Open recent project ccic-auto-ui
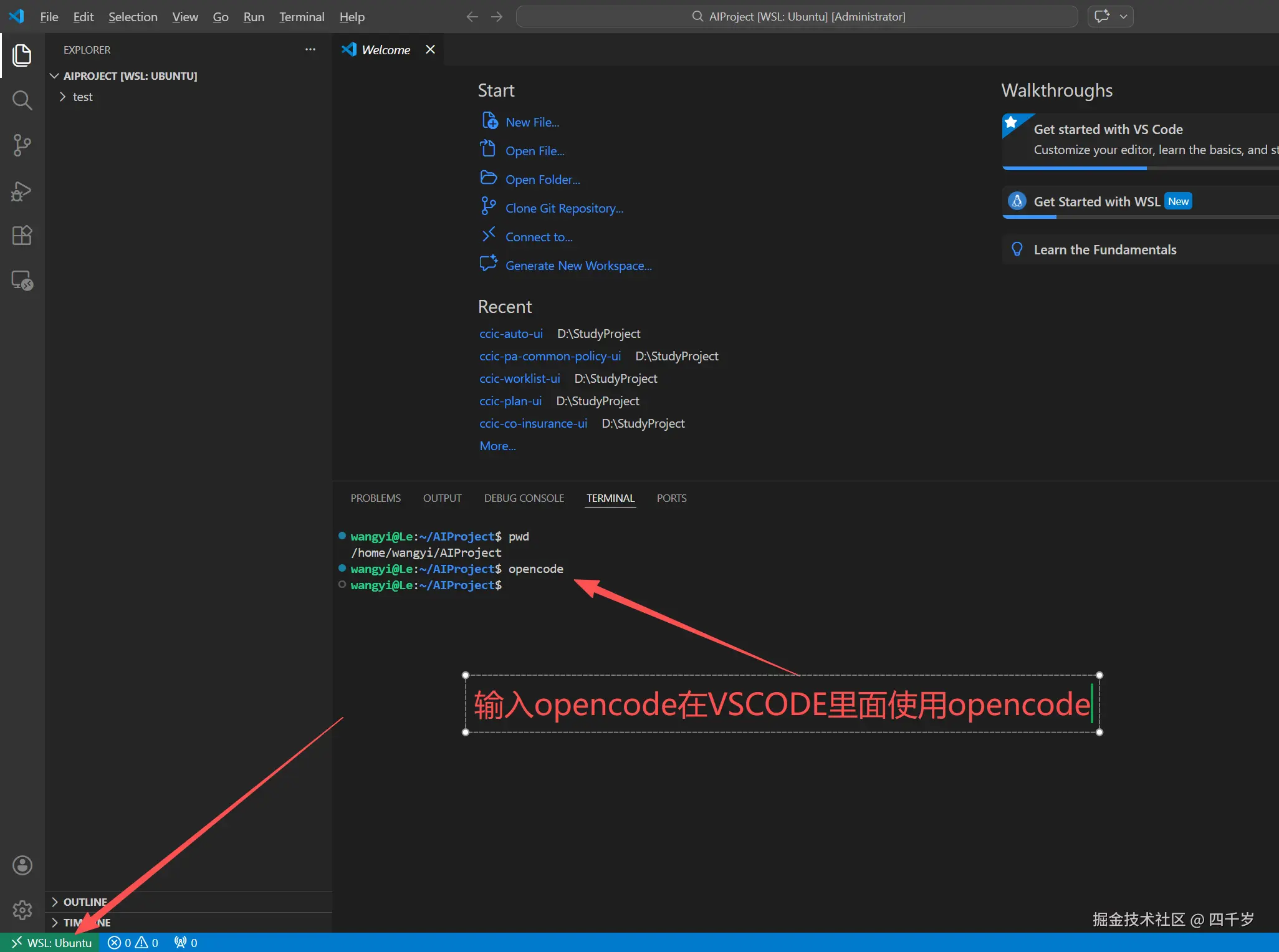Screen dimensions: 1279x952 coord(511,334)
